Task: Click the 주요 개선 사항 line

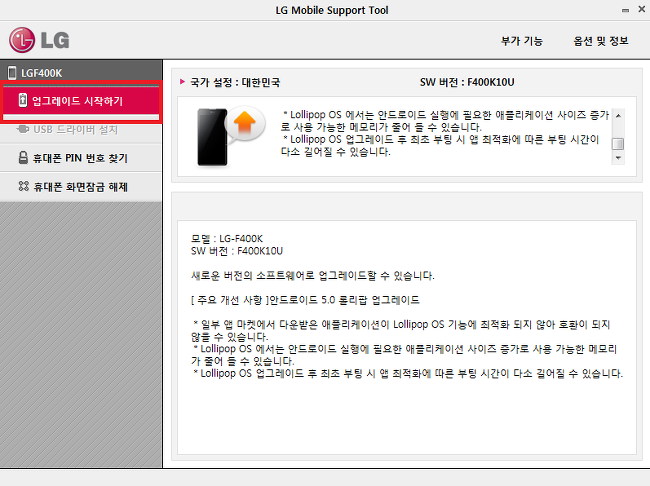Action: point(306,300)
